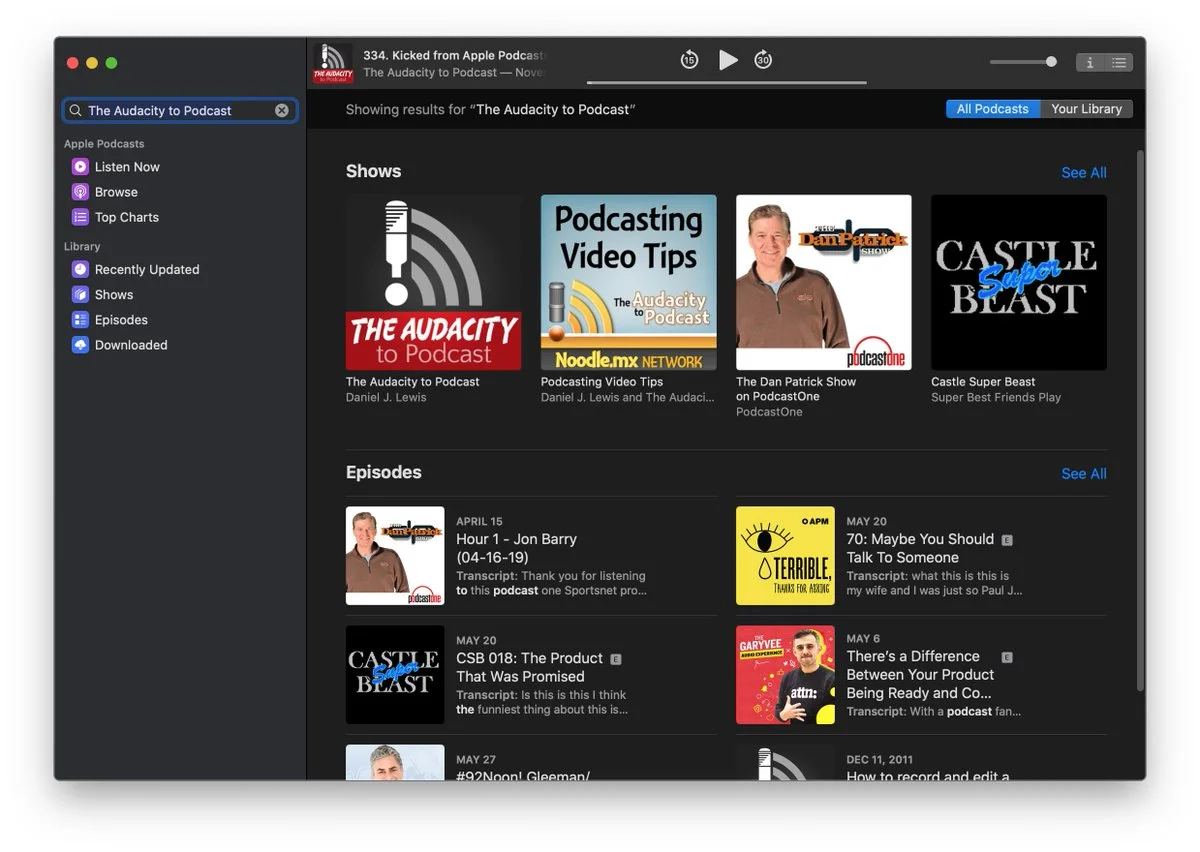This screenshot has height=852, width=1200.
Task: Click author Daniel J. Lewis under The Audacity to Podcast
Action: click(x=386, y=397)
